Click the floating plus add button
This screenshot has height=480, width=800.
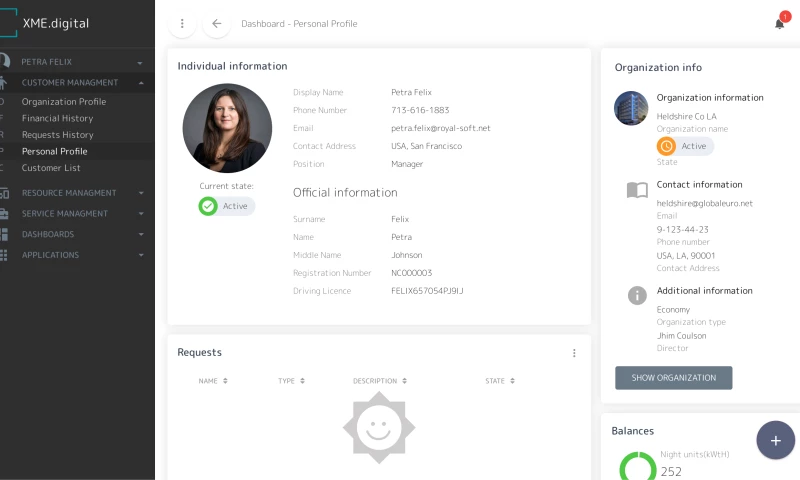775,440
